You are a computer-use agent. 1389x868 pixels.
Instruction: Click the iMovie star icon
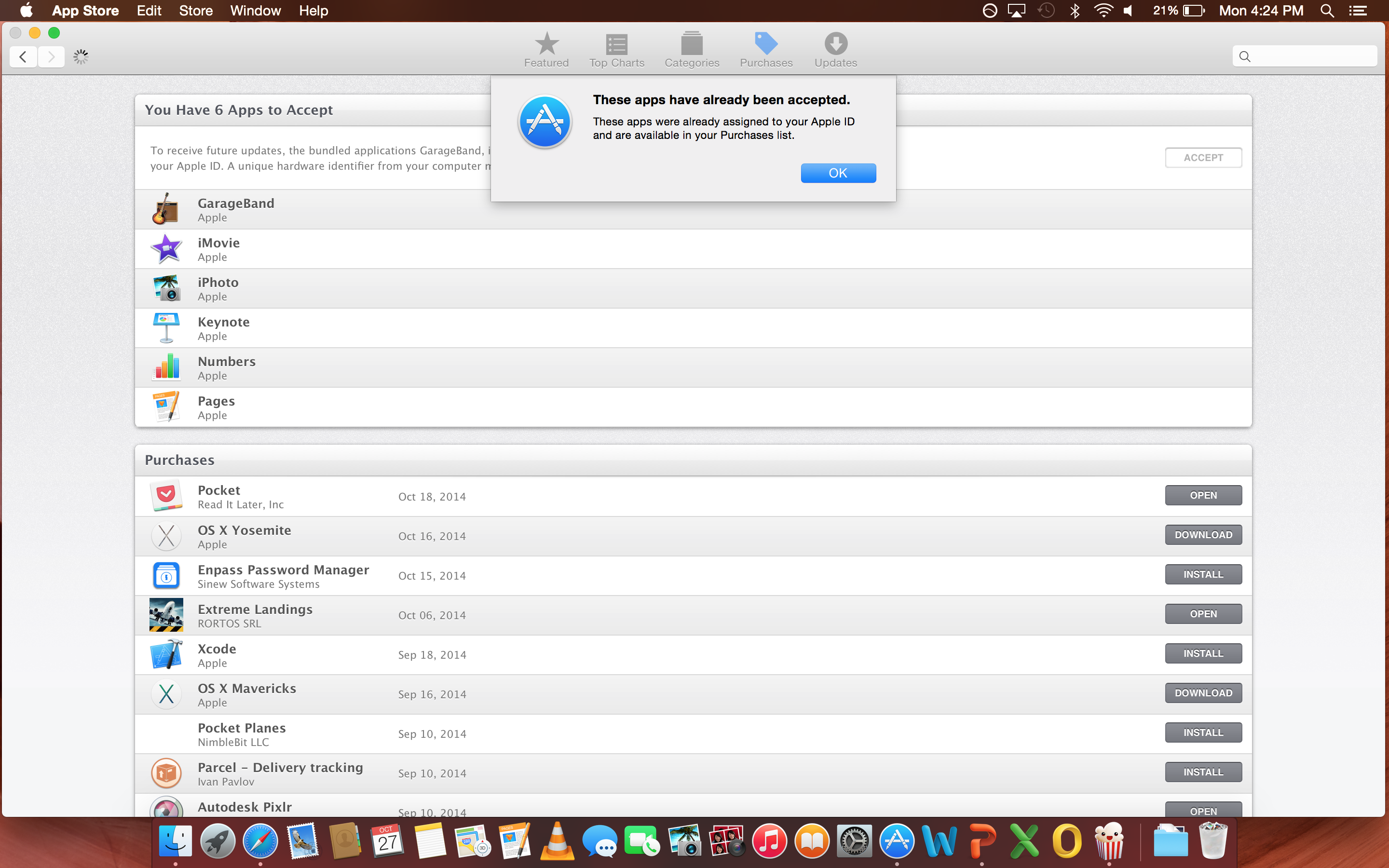coord(166,248)
